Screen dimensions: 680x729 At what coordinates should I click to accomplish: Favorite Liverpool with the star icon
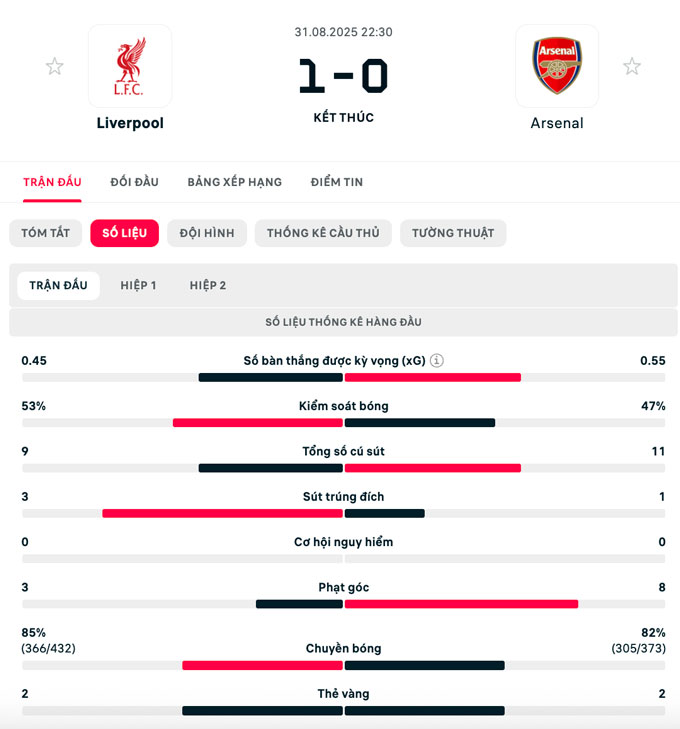[54, 67]
